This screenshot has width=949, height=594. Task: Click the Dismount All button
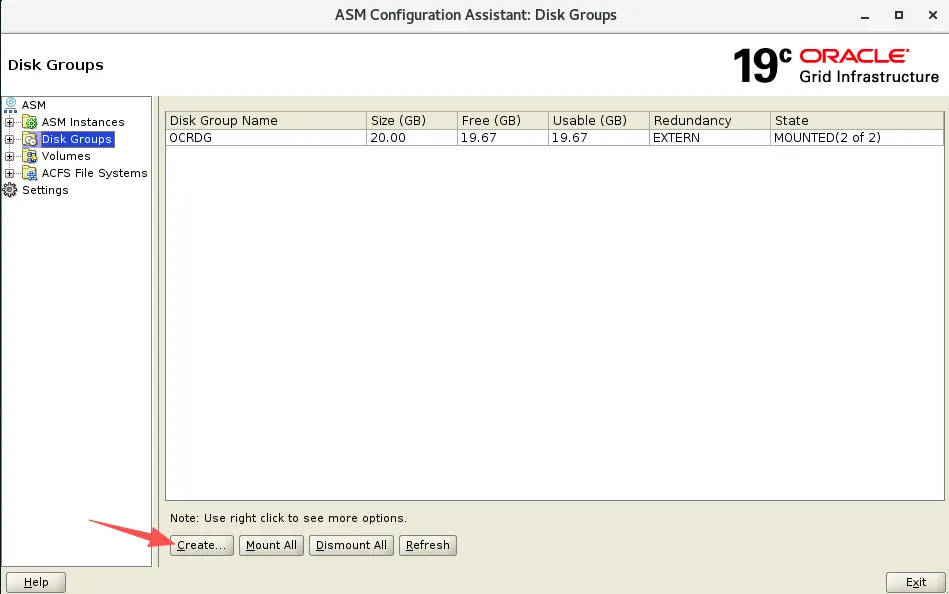(352, 545)
